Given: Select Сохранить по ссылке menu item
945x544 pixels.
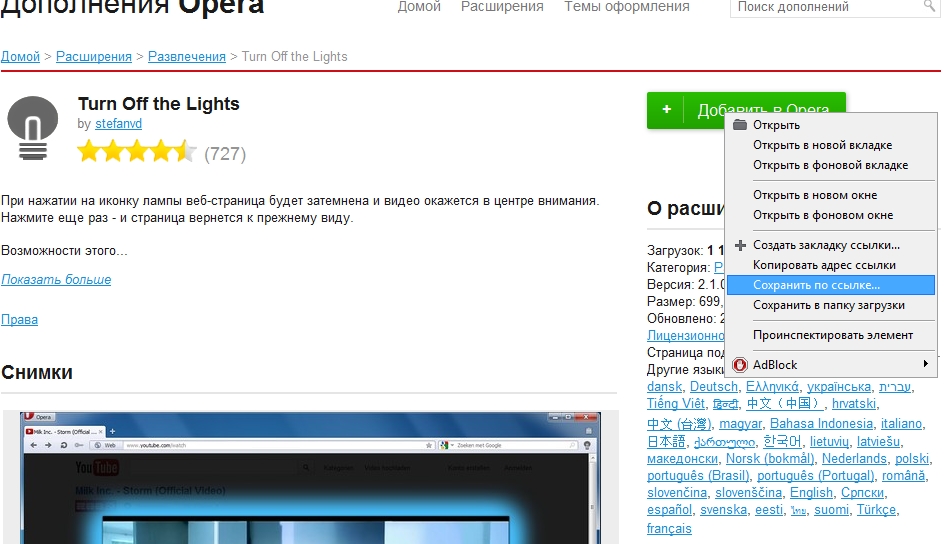Looking at the screenshot, I should tap(816, 285).
